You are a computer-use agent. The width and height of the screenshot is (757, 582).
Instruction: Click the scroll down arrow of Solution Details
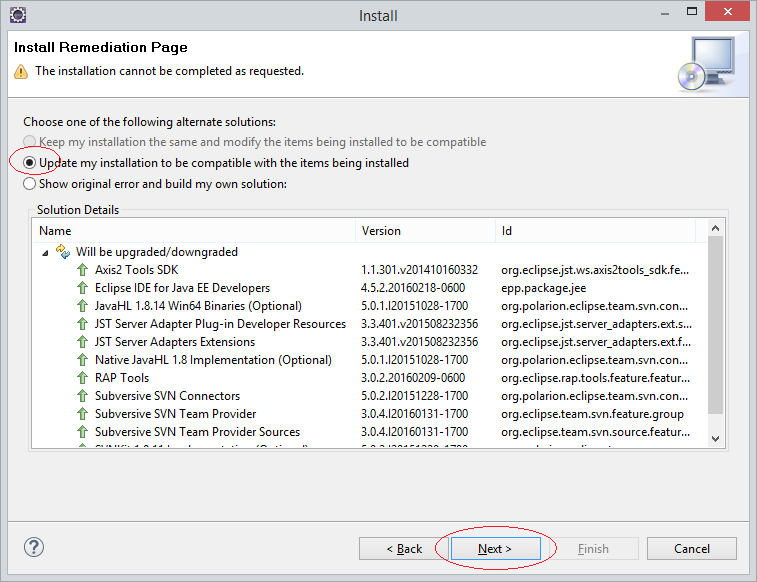pyautogui.click(x=715, y=439)
